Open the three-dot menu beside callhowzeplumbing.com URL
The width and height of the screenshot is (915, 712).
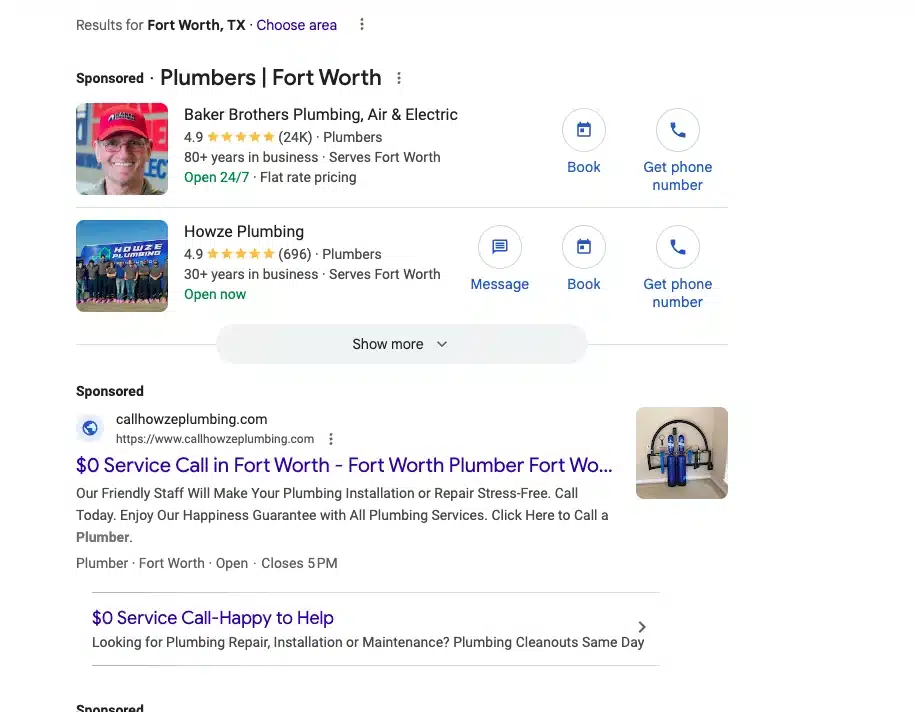pos(331,439)
